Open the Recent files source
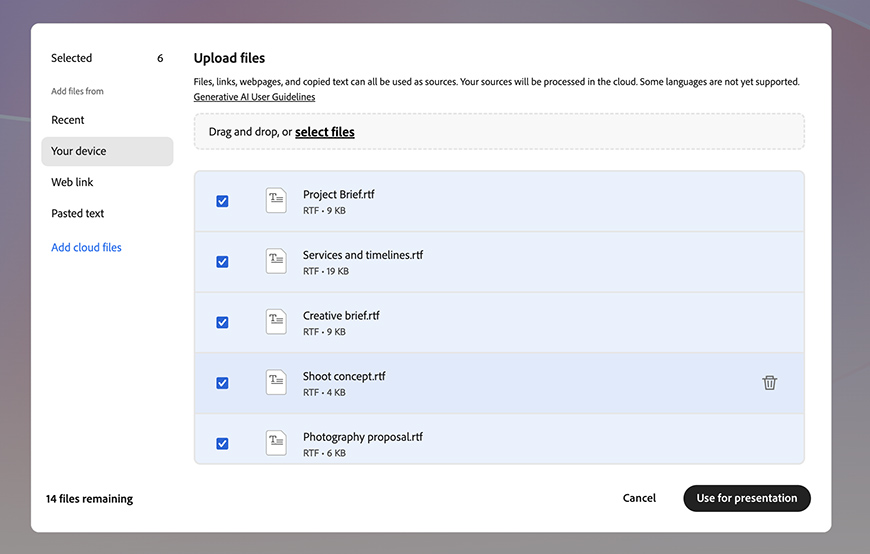 (x=68, y=120)
